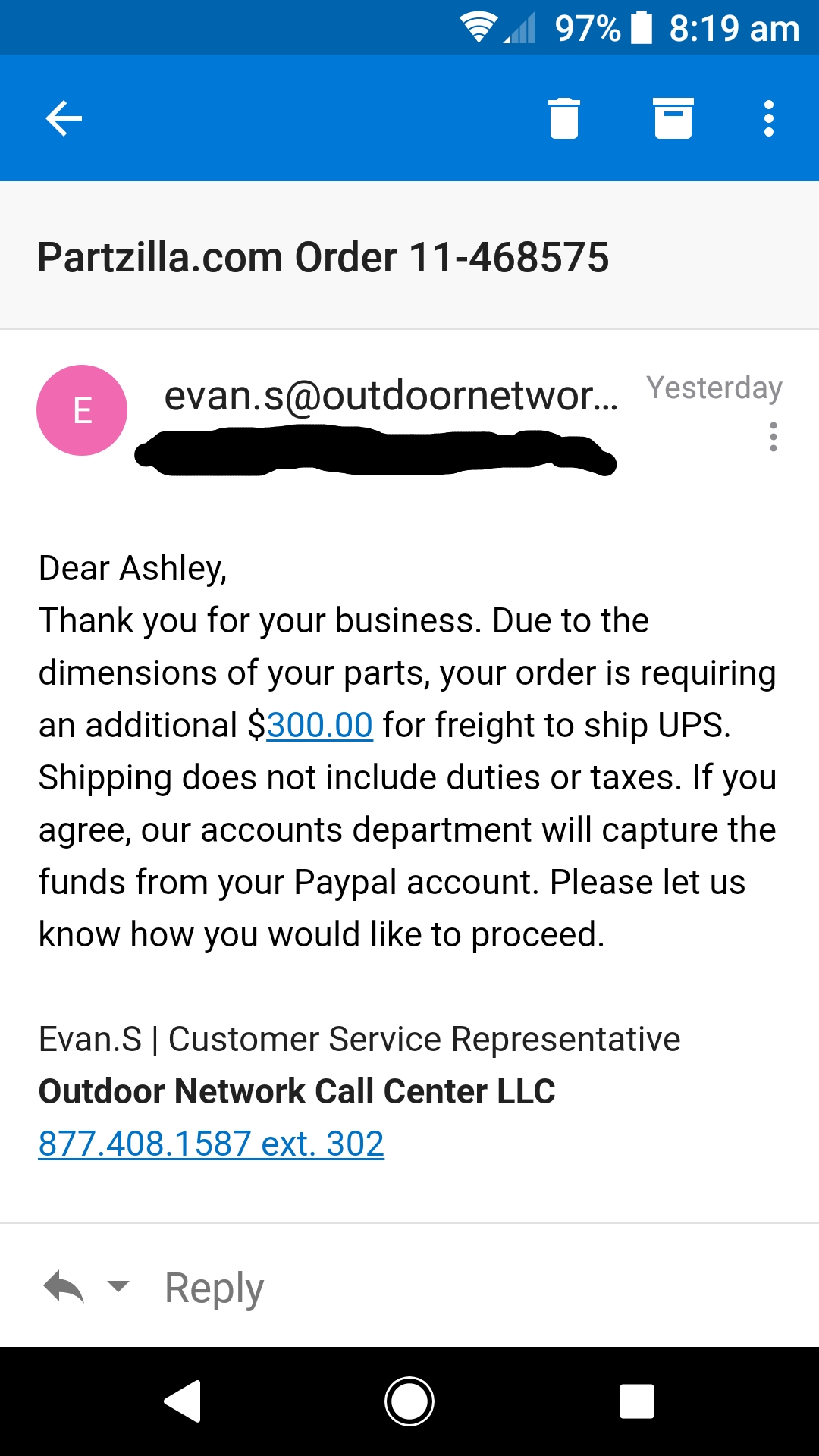Tap the back arrow to leave email
Viewport: 819px width, 1456px height.
pyautogui.click(x=64, y=118)
